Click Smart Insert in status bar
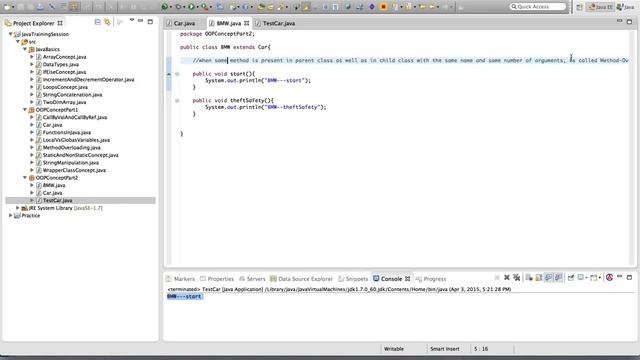Screen dimensions: 640x360 tap(444, 349)
